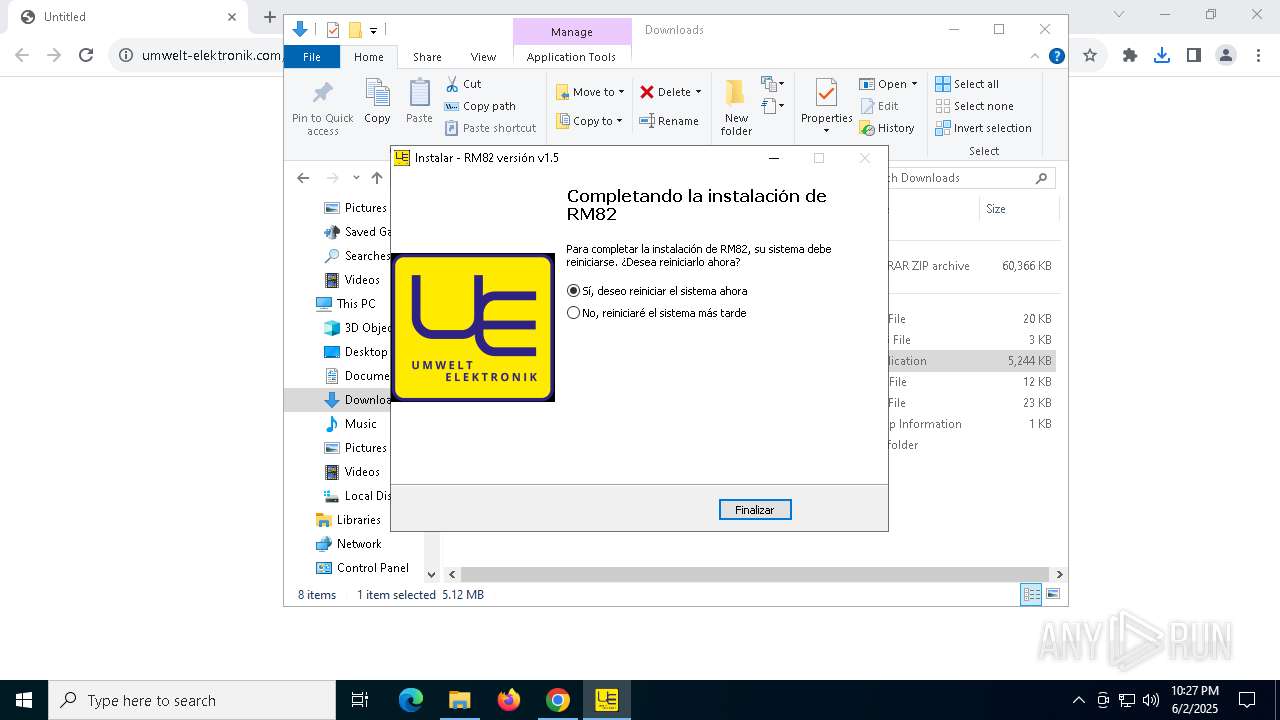Click Select all in ribbon
1280x720 pixels.
[x=967, y=84]
